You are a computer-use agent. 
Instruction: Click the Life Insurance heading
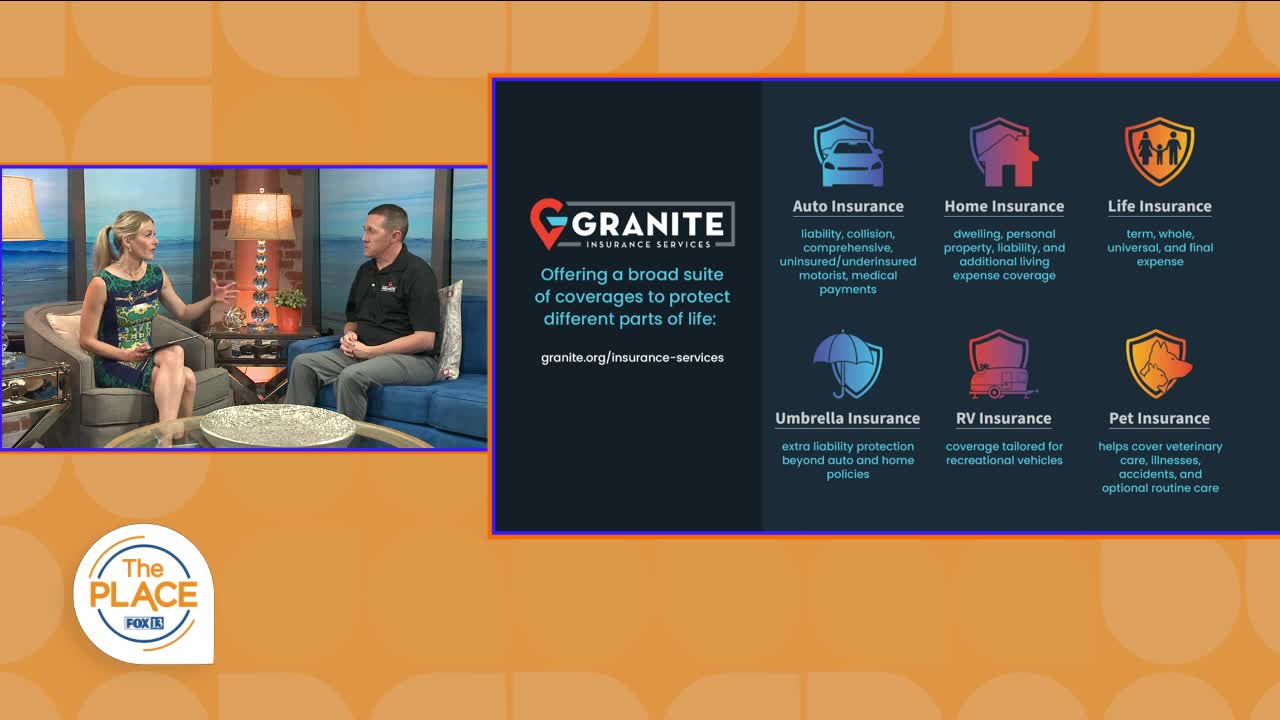point(1159,206)
